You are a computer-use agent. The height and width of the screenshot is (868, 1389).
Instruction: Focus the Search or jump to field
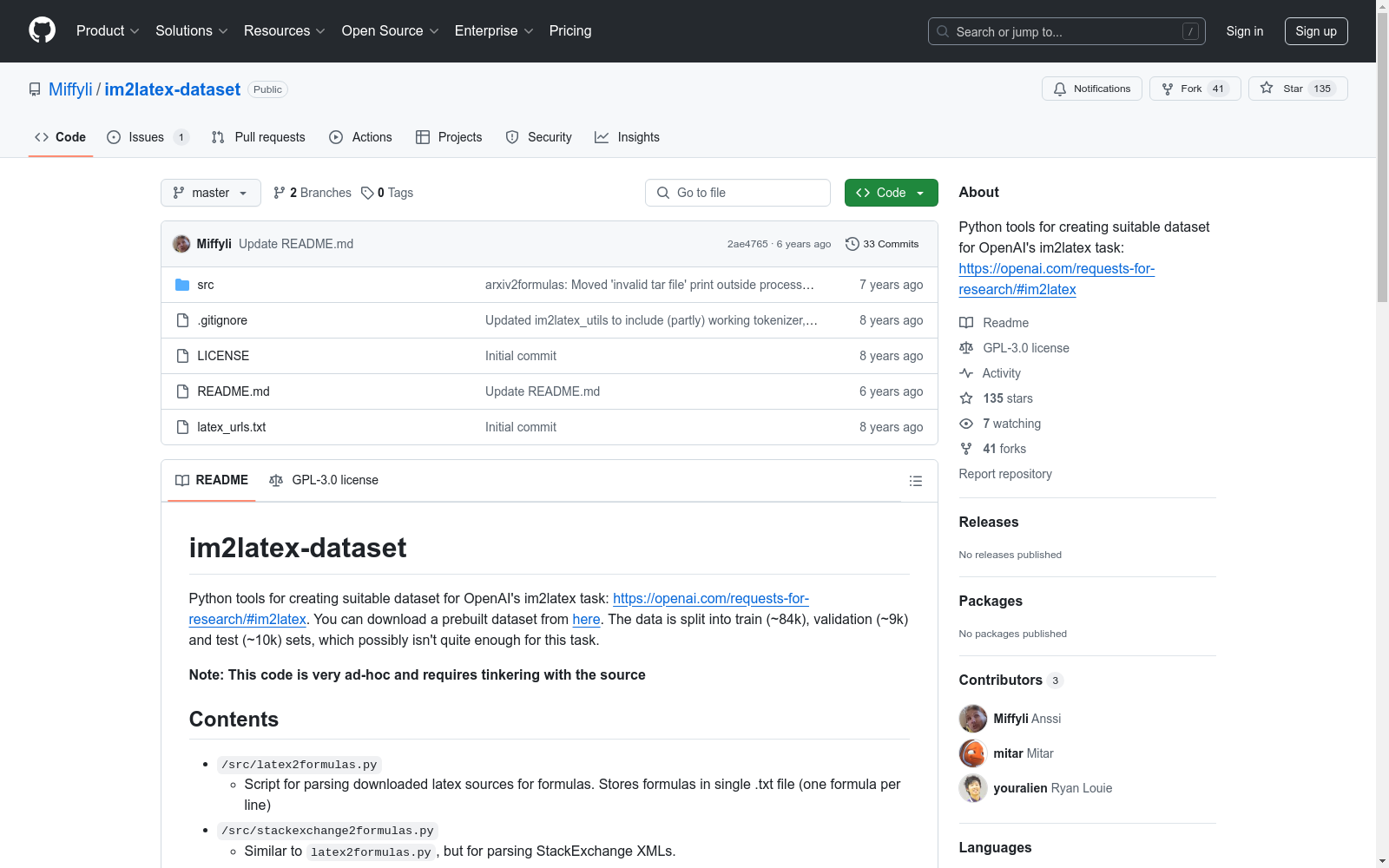[x=1067, y=31]
